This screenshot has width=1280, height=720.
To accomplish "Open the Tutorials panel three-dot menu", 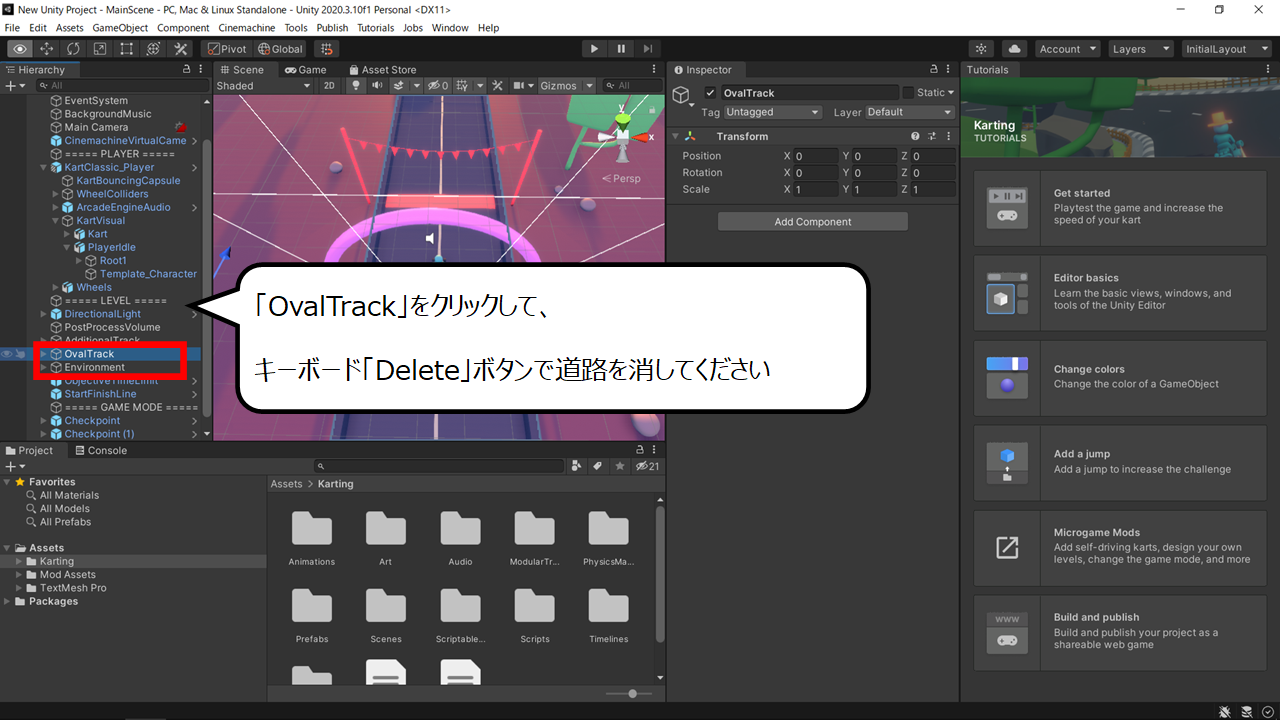I will pos(1268,70).
